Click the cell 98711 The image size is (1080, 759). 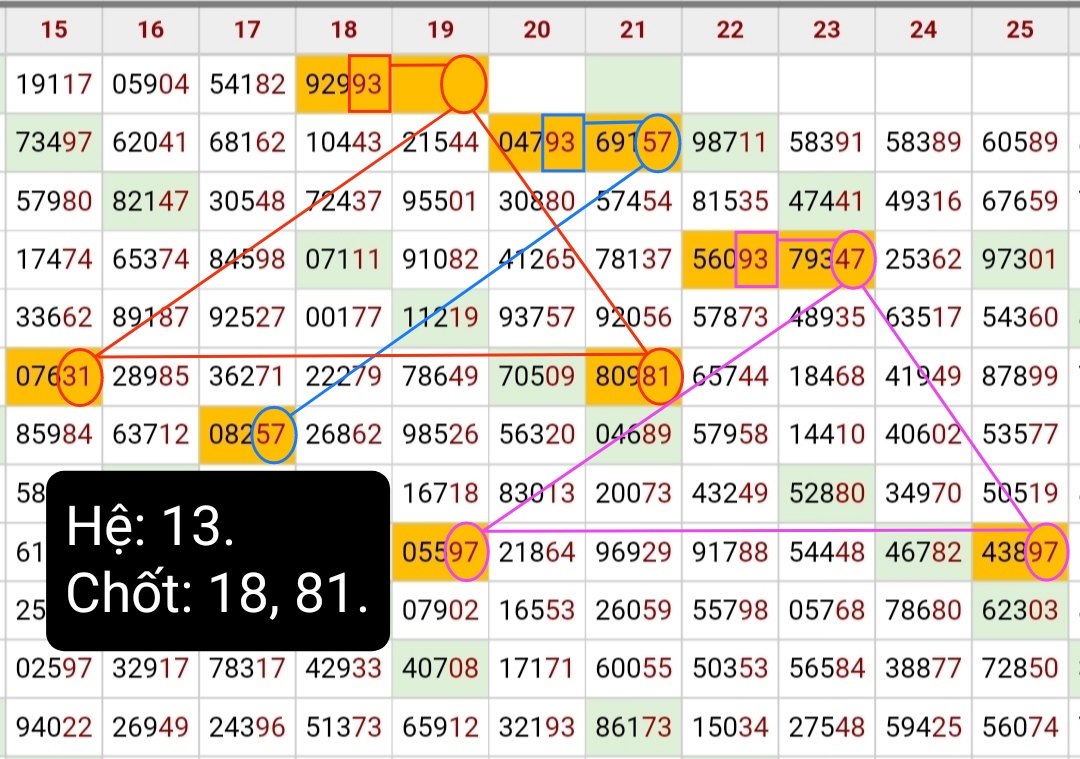(x=730, y=143)
